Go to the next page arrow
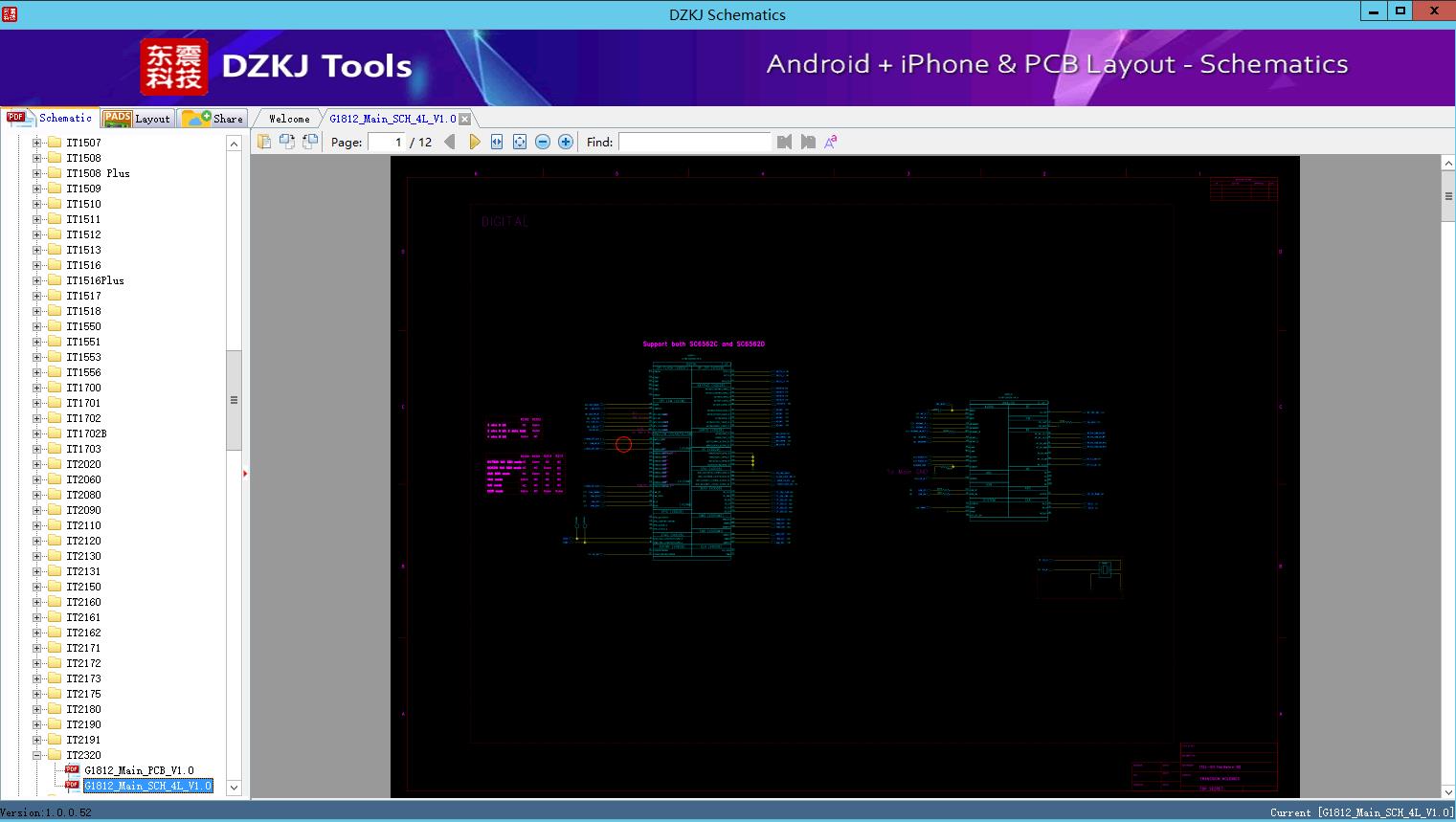 (x=474, y=142)
